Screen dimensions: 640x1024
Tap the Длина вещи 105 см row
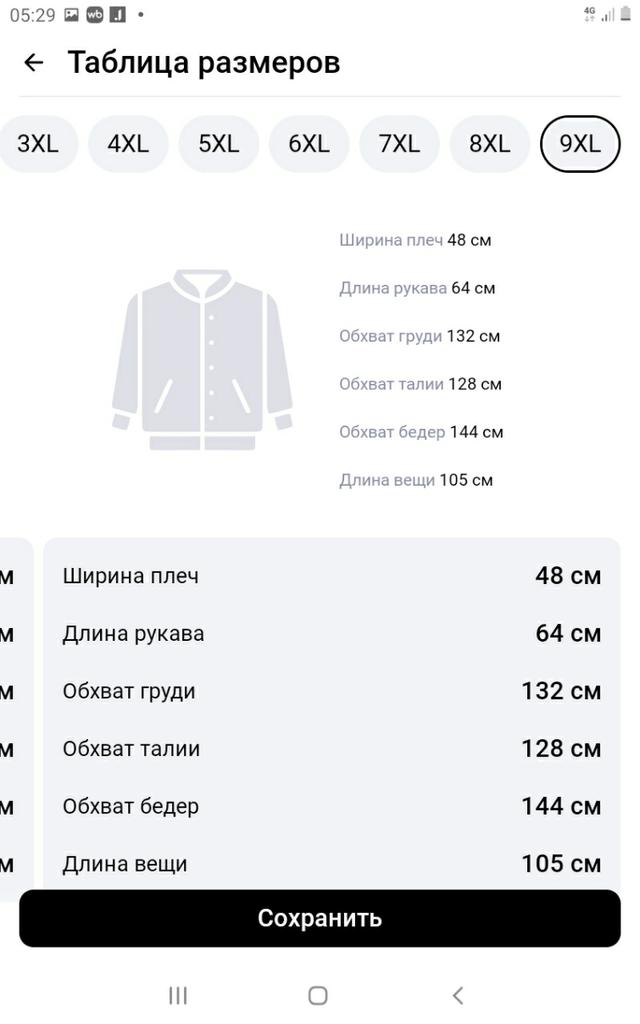331,863
